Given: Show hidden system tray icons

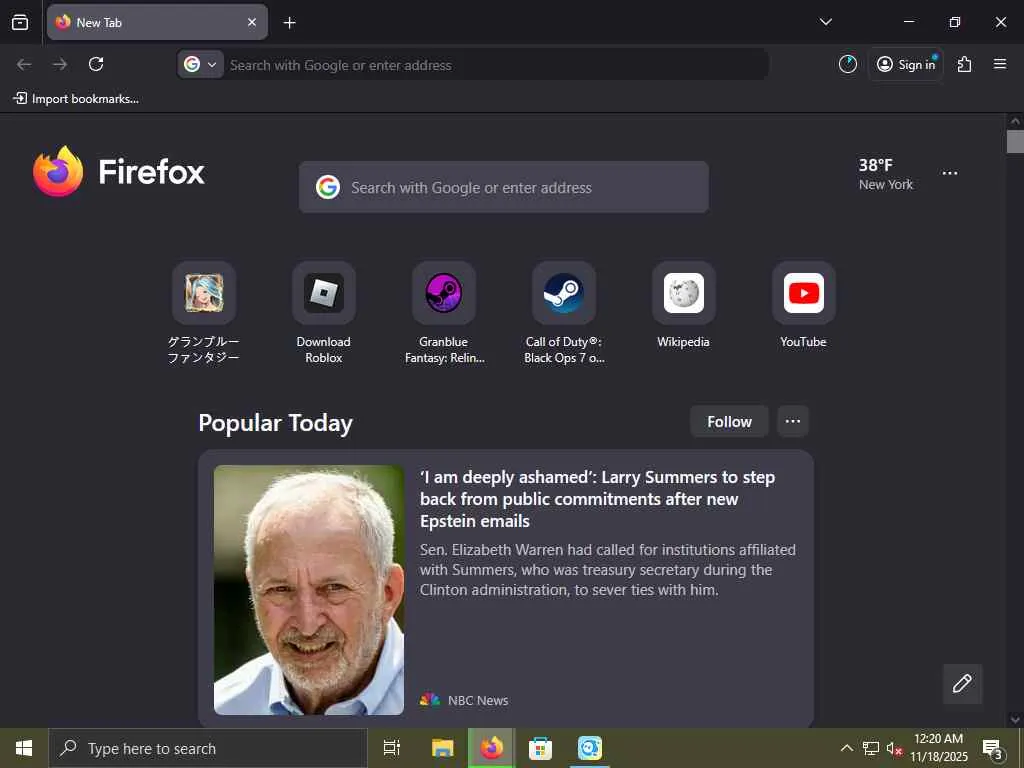Looking at the screenshot, I should click(846, 748).
